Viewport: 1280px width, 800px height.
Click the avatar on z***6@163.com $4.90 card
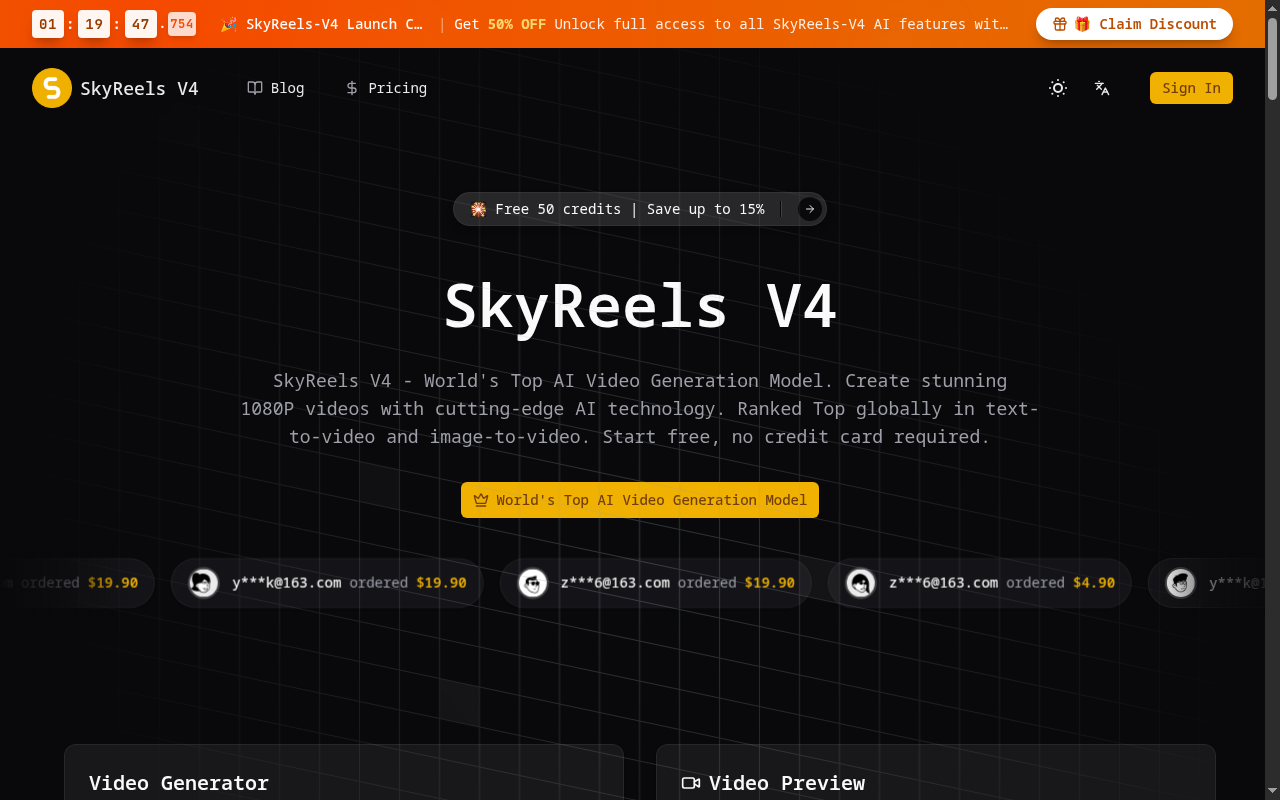pos(861,582)
